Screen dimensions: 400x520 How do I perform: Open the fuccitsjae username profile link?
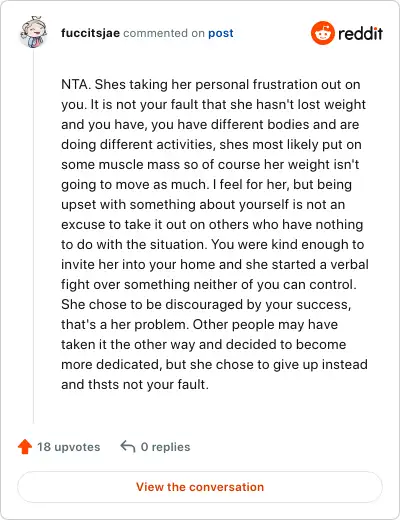point(90,33)
